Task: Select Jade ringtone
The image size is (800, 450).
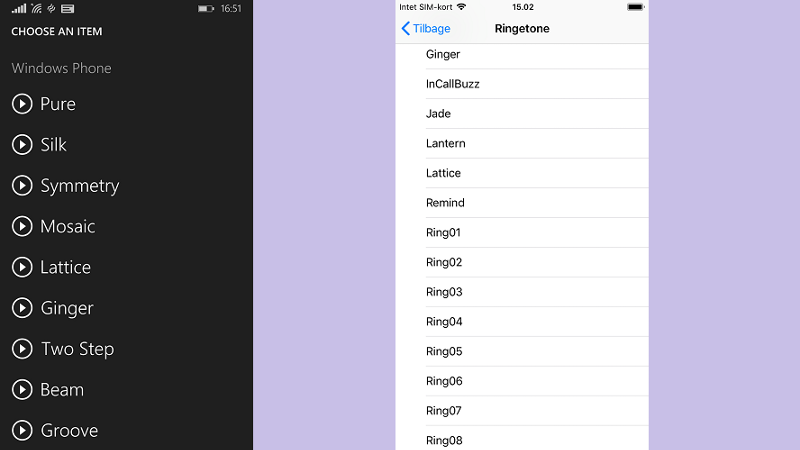Action: 522,113
